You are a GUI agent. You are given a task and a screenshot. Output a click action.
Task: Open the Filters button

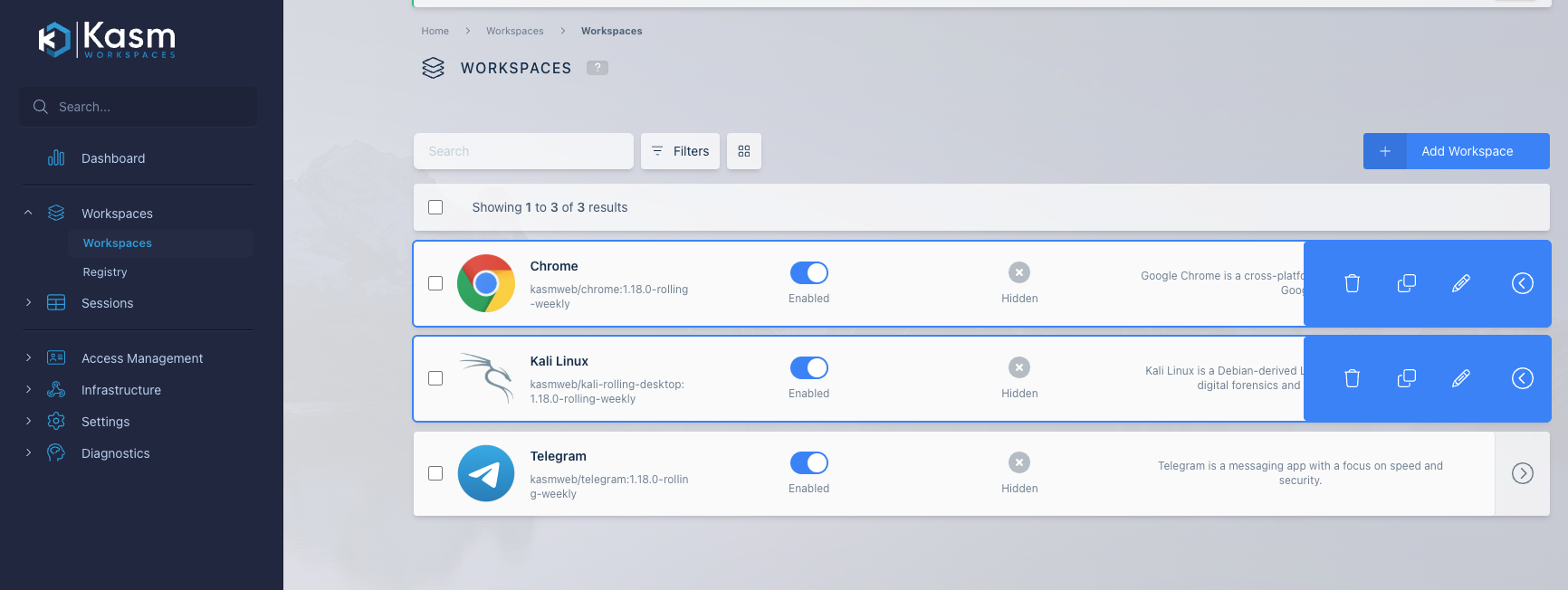click(680, 151)
